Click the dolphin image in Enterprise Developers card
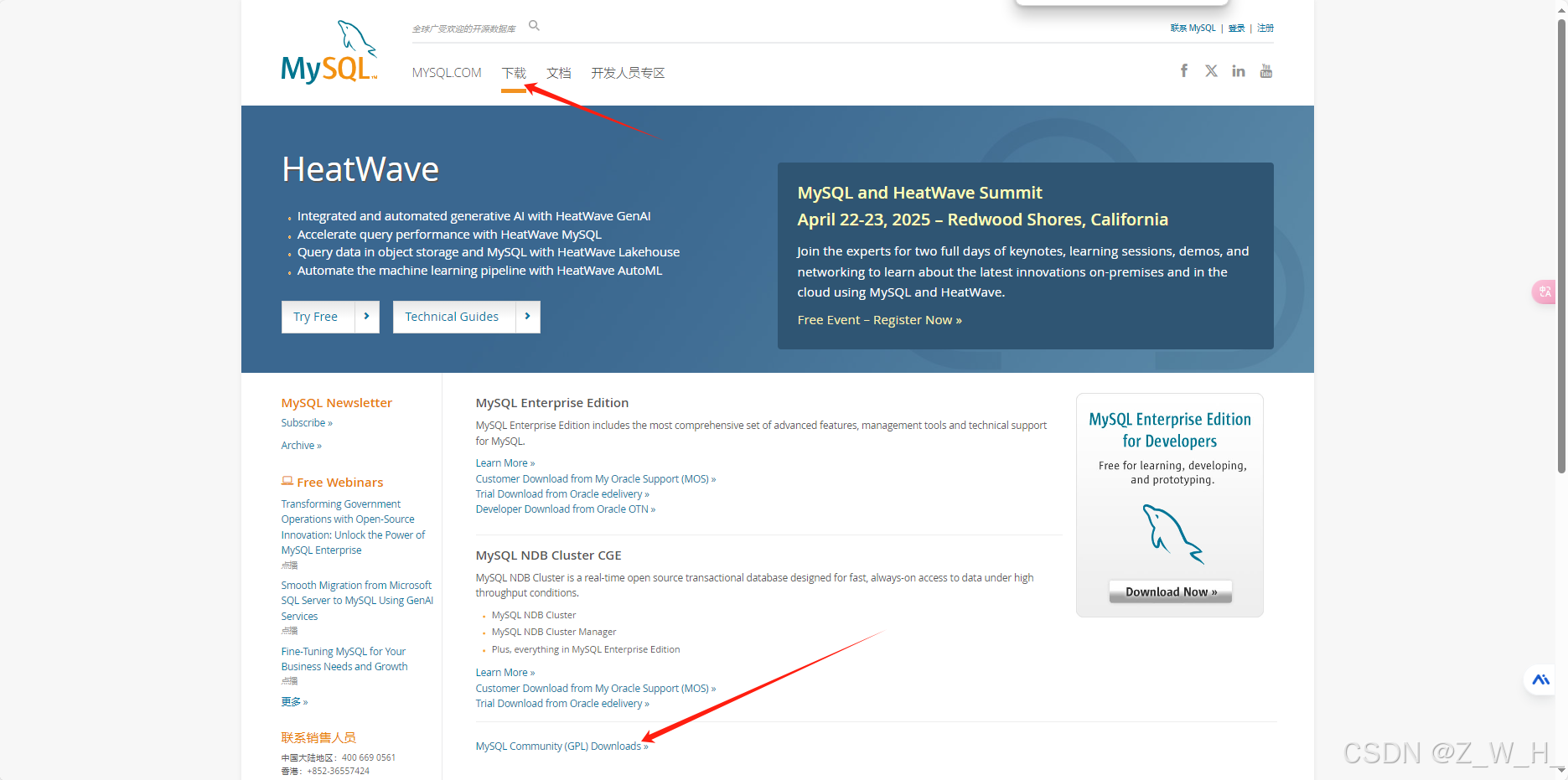The width and height of the screenshot is (1568, 780). click(1173, 534)
